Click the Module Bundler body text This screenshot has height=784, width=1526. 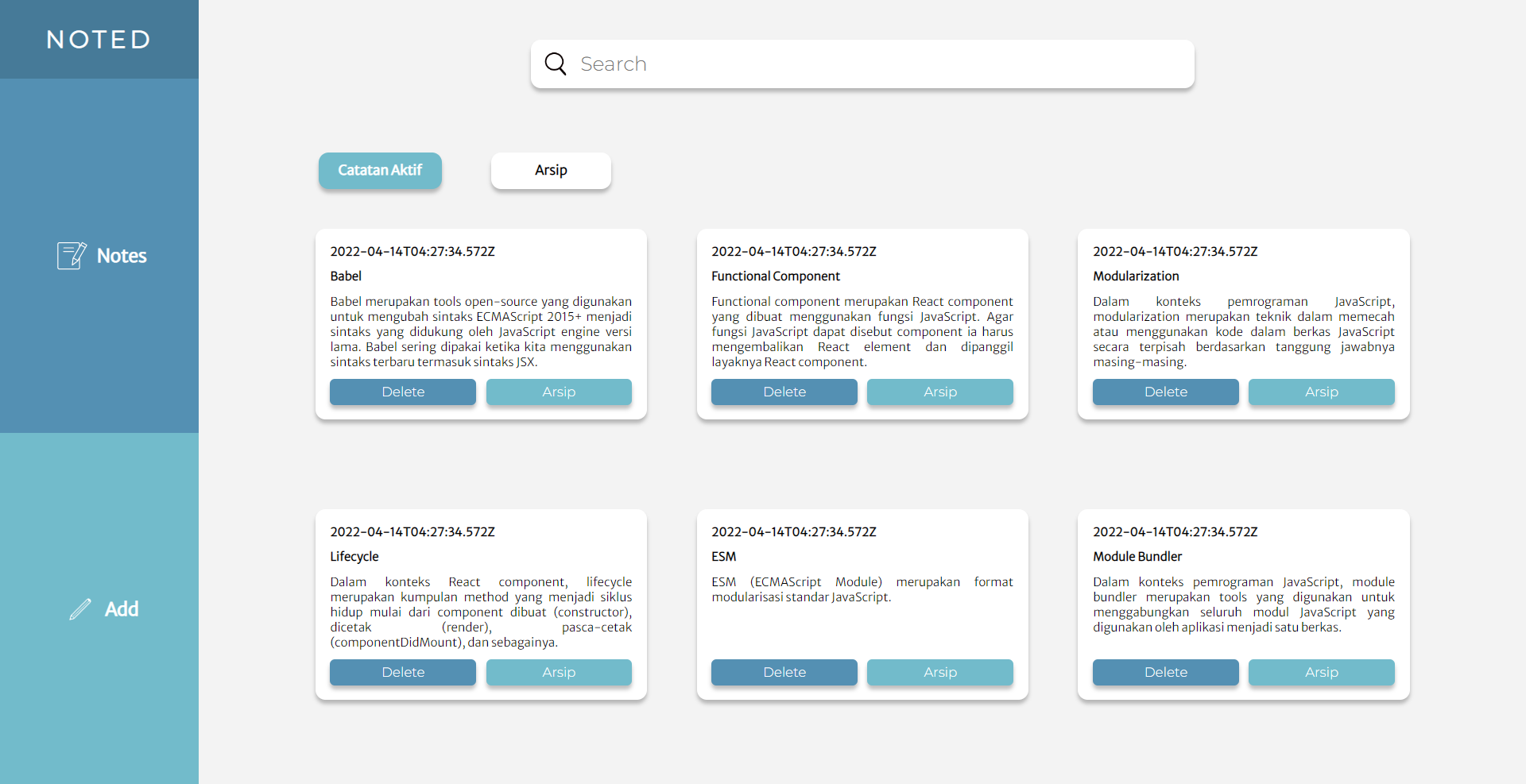point(1244,604)
